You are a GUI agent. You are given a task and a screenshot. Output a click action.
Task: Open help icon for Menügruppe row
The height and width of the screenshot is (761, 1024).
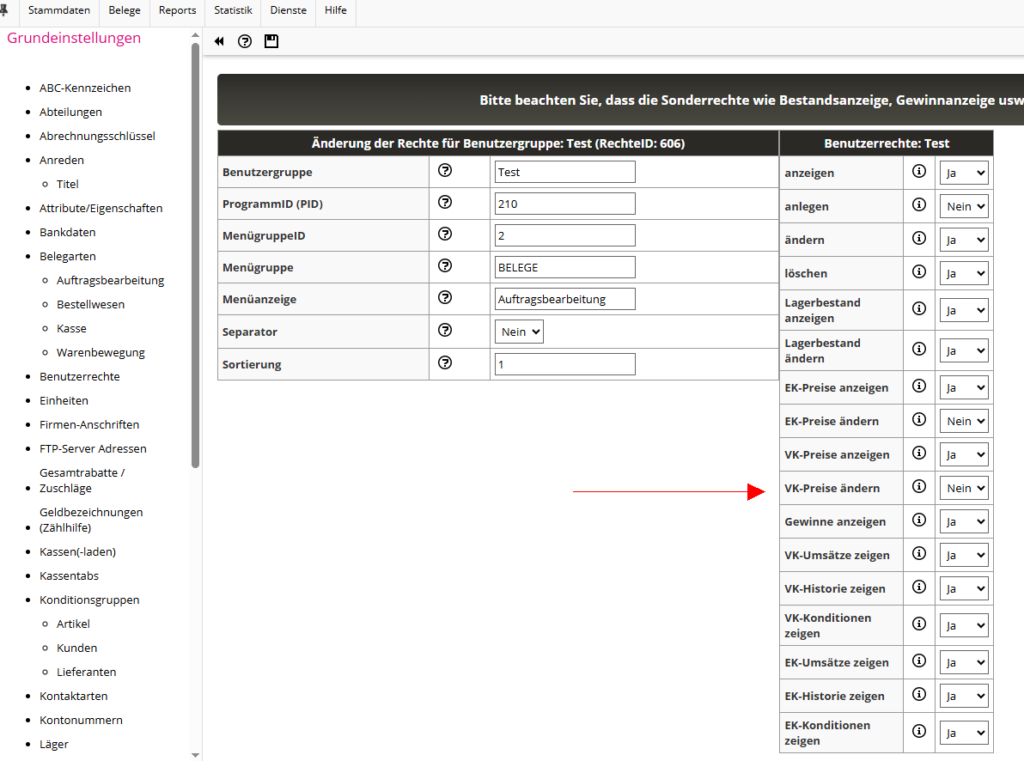coord(445,266)
